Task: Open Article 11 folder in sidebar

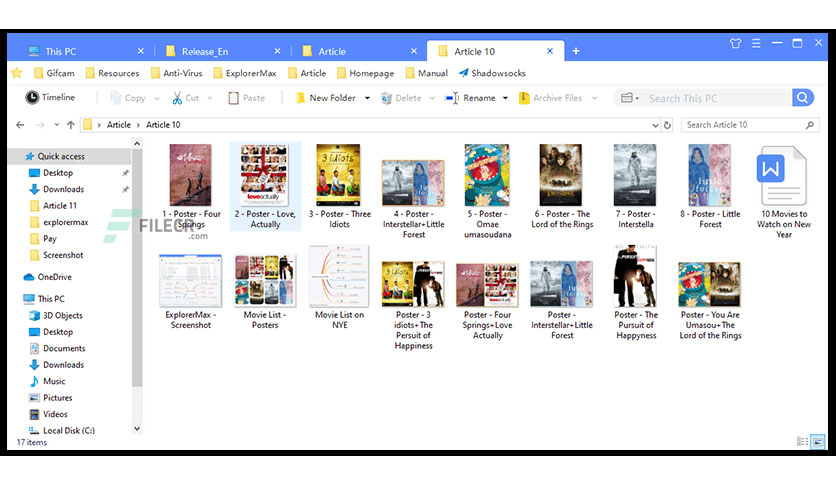Action: (60, 206)
